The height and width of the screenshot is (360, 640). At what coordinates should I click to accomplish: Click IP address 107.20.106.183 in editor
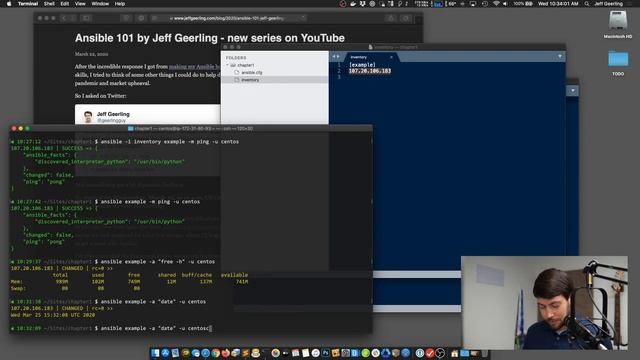pyautogui.click(x=370, y=71)
